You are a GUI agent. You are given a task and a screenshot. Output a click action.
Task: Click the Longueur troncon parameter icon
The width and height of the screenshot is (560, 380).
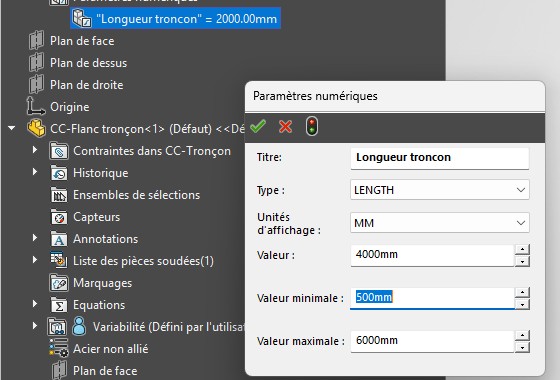click(82, 18)
